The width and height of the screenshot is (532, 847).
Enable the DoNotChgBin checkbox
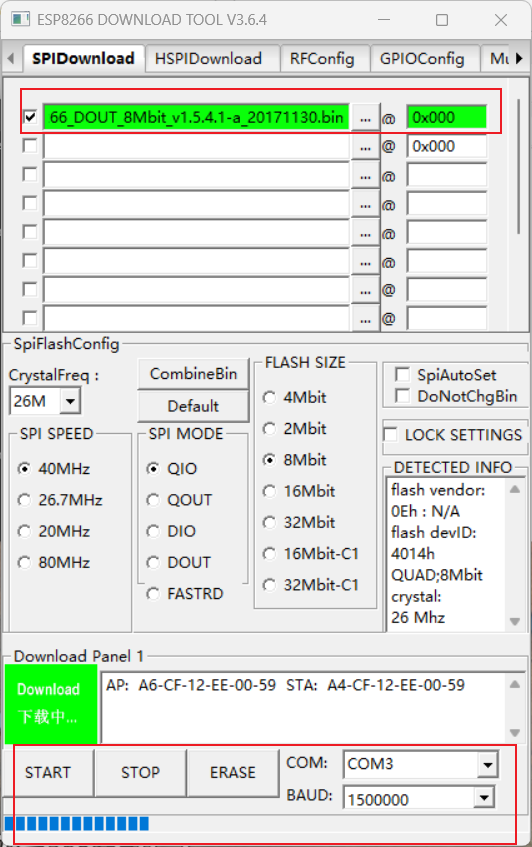coord(402,396)
